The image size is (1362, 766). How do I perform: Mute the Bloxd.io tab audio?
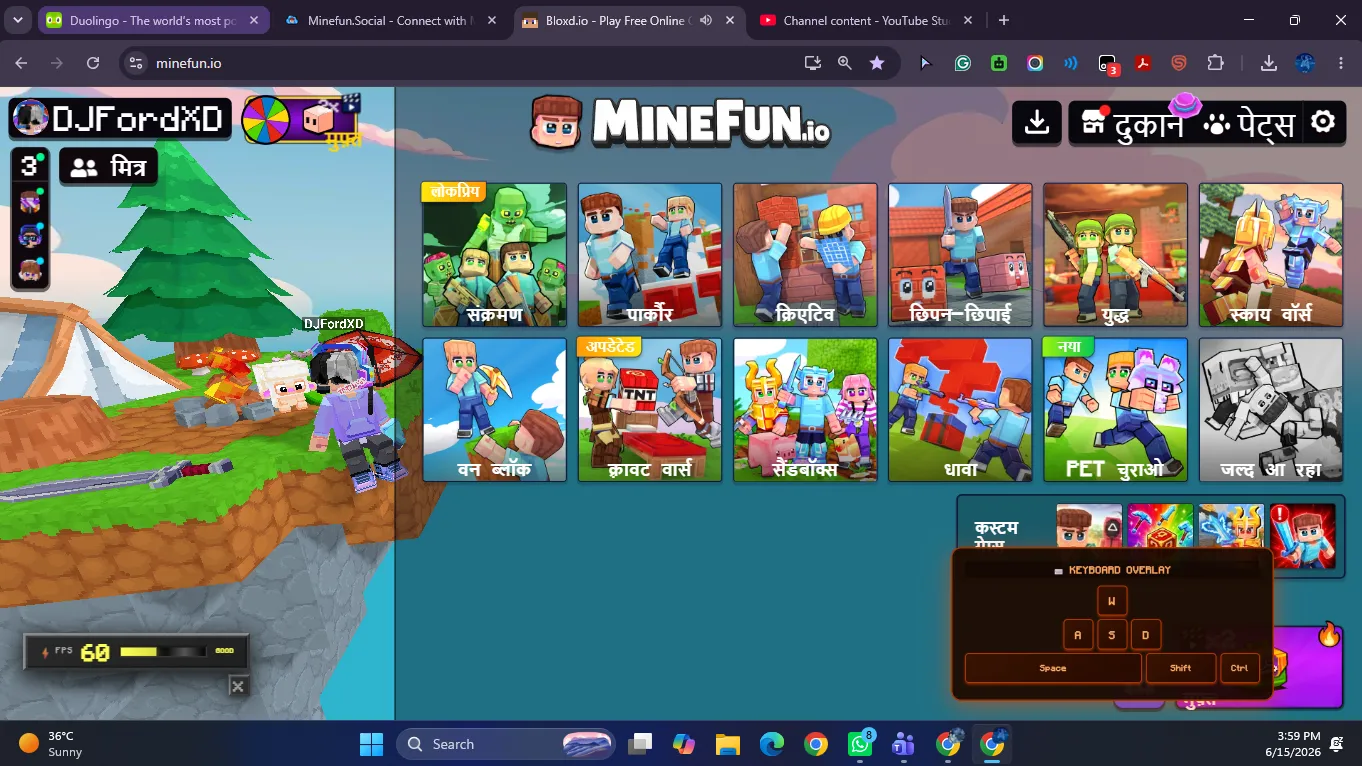(x=707, y=20)
